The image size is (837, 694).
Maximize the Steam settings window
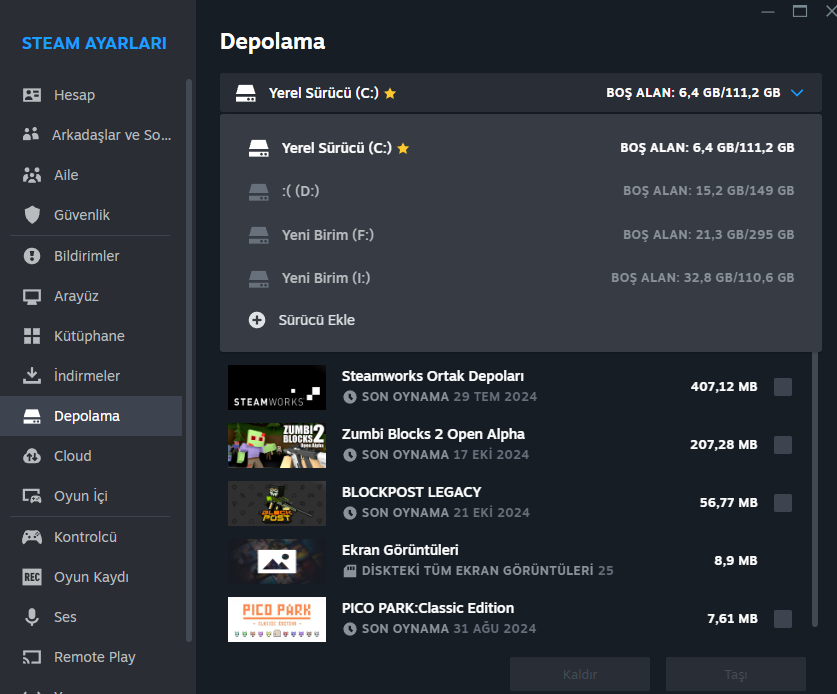coord(800,11)
